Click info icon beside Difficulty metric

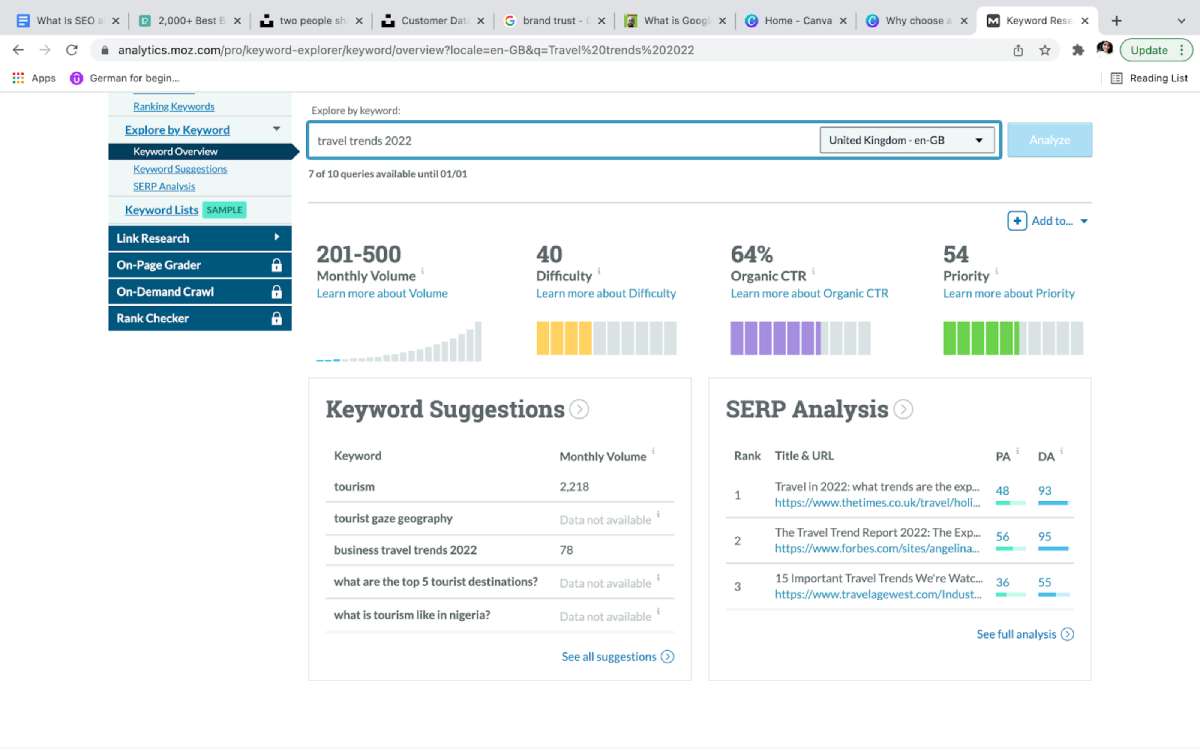point(599,271)
